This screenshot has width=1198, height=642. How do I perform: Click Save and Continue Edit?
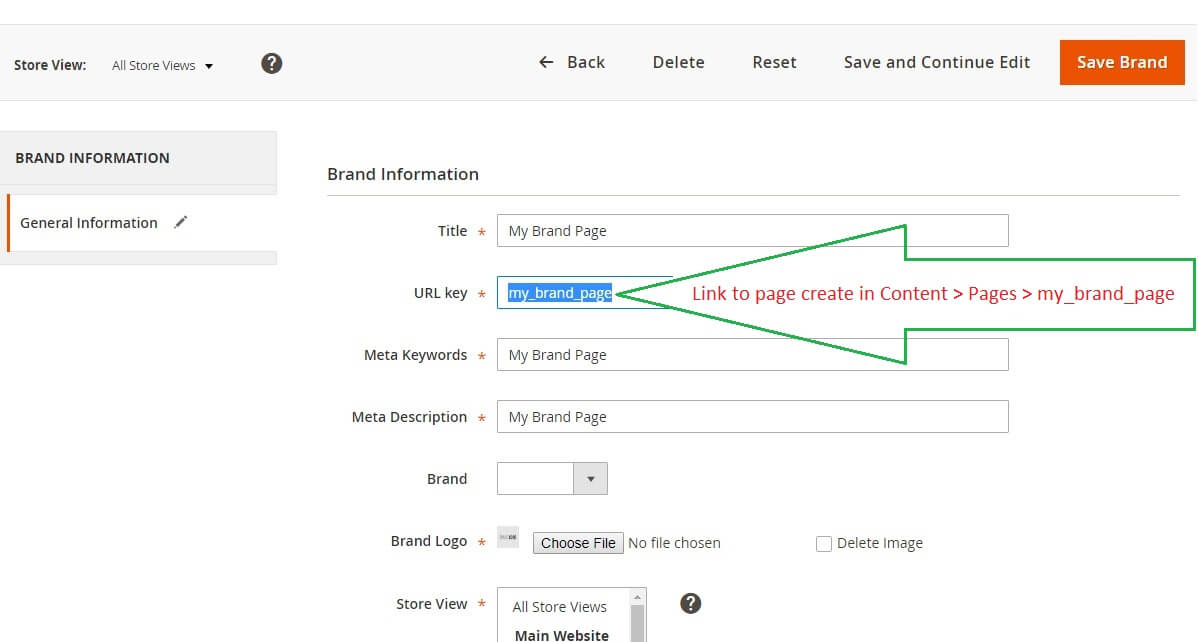coord(936,62)
